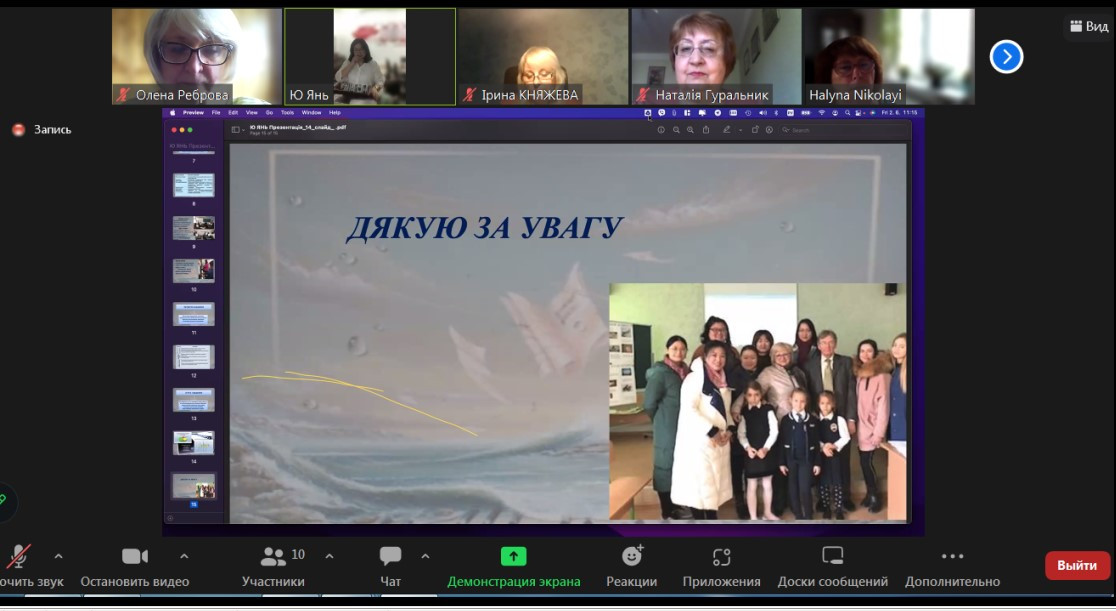The width and height of the screenshot is (1116, 611).
Task: Open 'Доски сообщений' whiteboards
Action: click(x=832, y=557)
